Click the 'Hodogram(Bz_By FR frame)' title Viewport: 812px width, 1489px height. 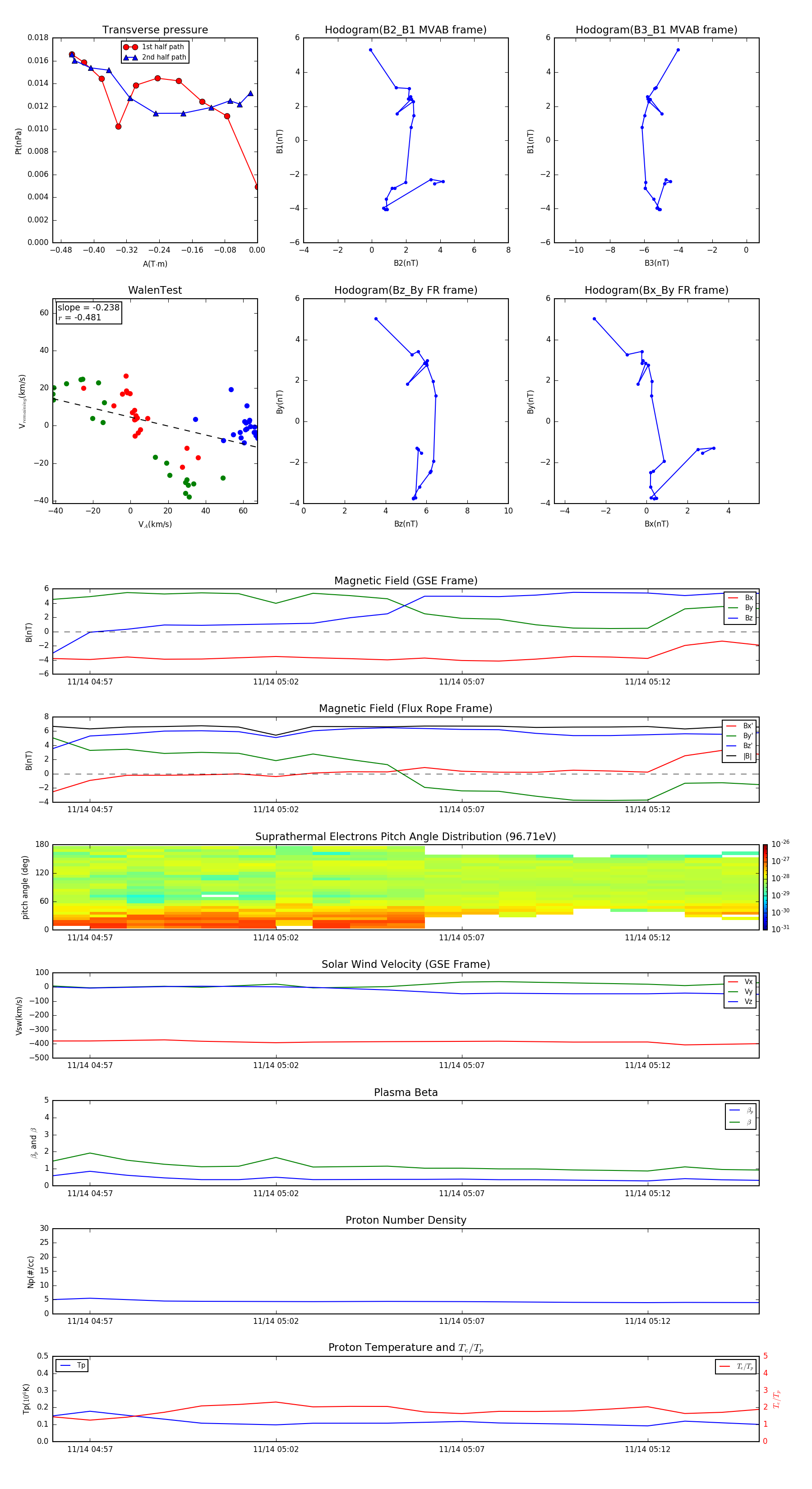[406, 290]
